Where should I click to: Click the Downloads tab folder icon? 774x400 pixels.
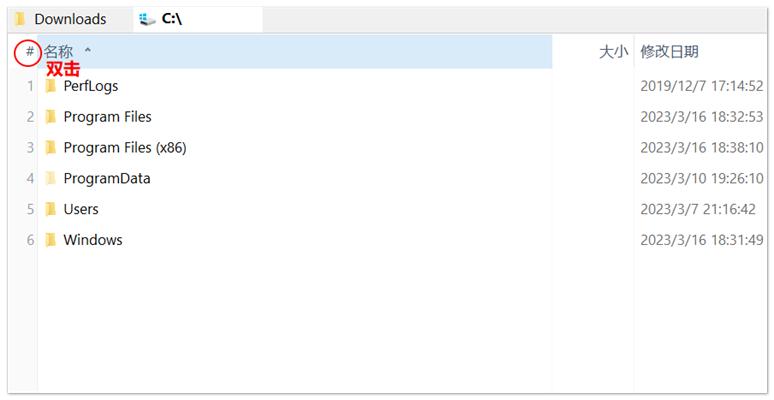point(20,19)
